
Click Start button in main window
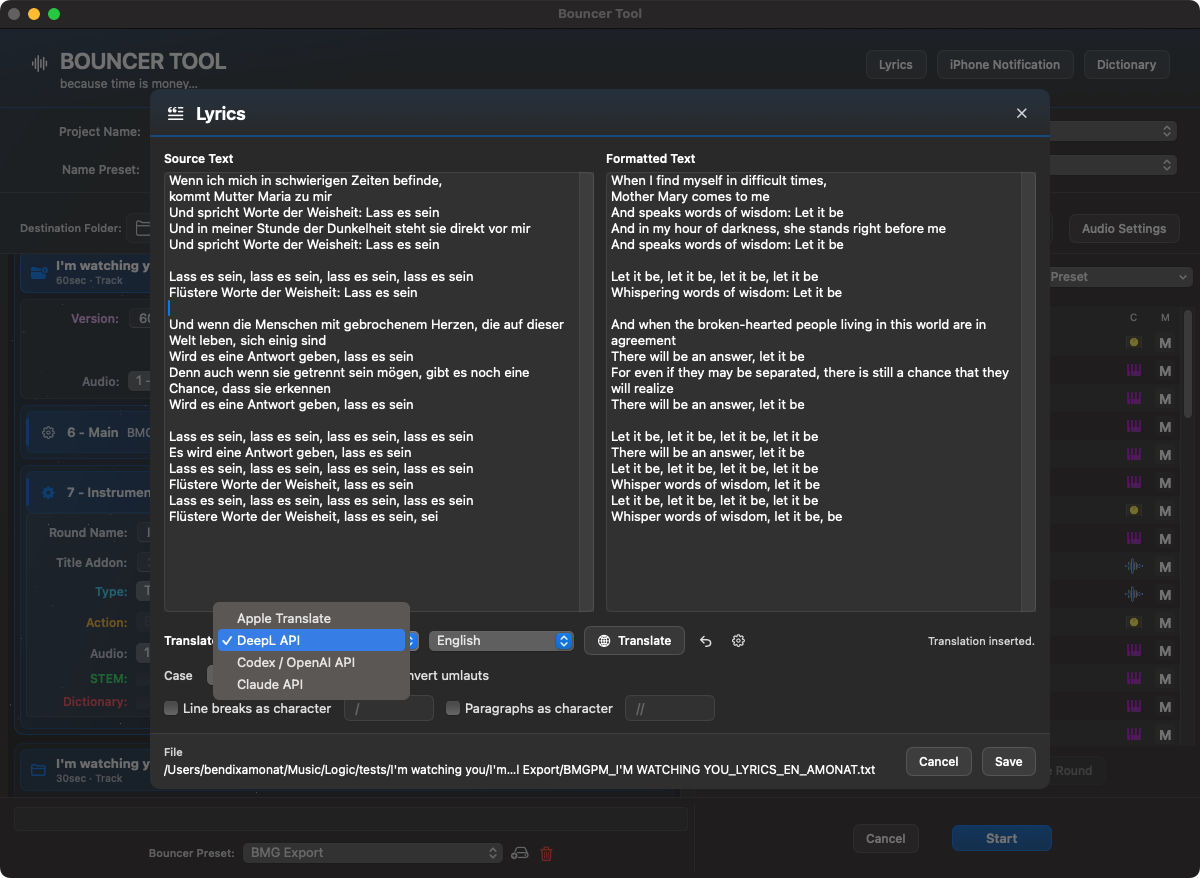coord(1001,839)
